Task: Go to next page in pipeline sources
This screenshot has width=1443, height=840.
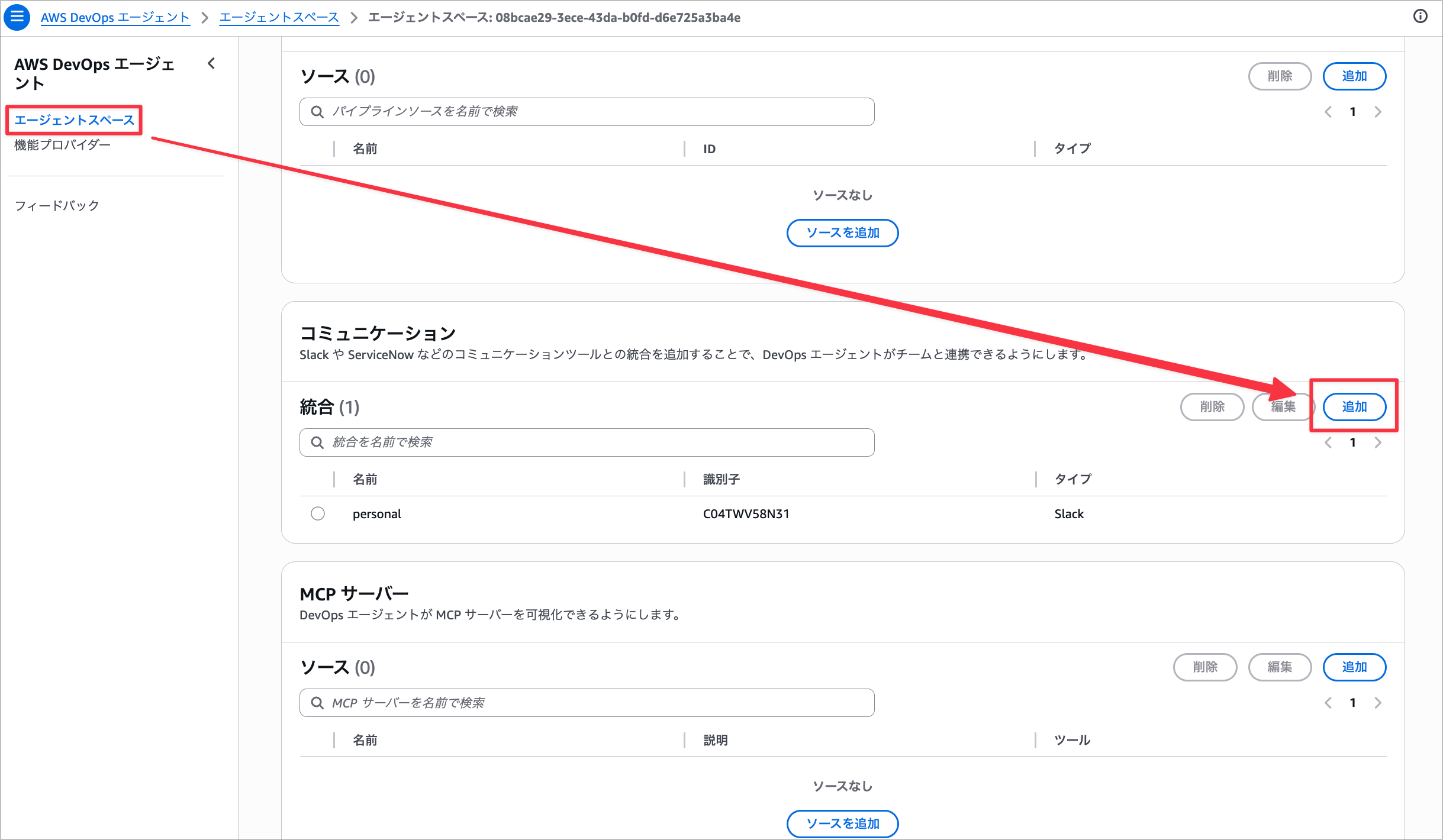Action: click(x=1378, y=112)
